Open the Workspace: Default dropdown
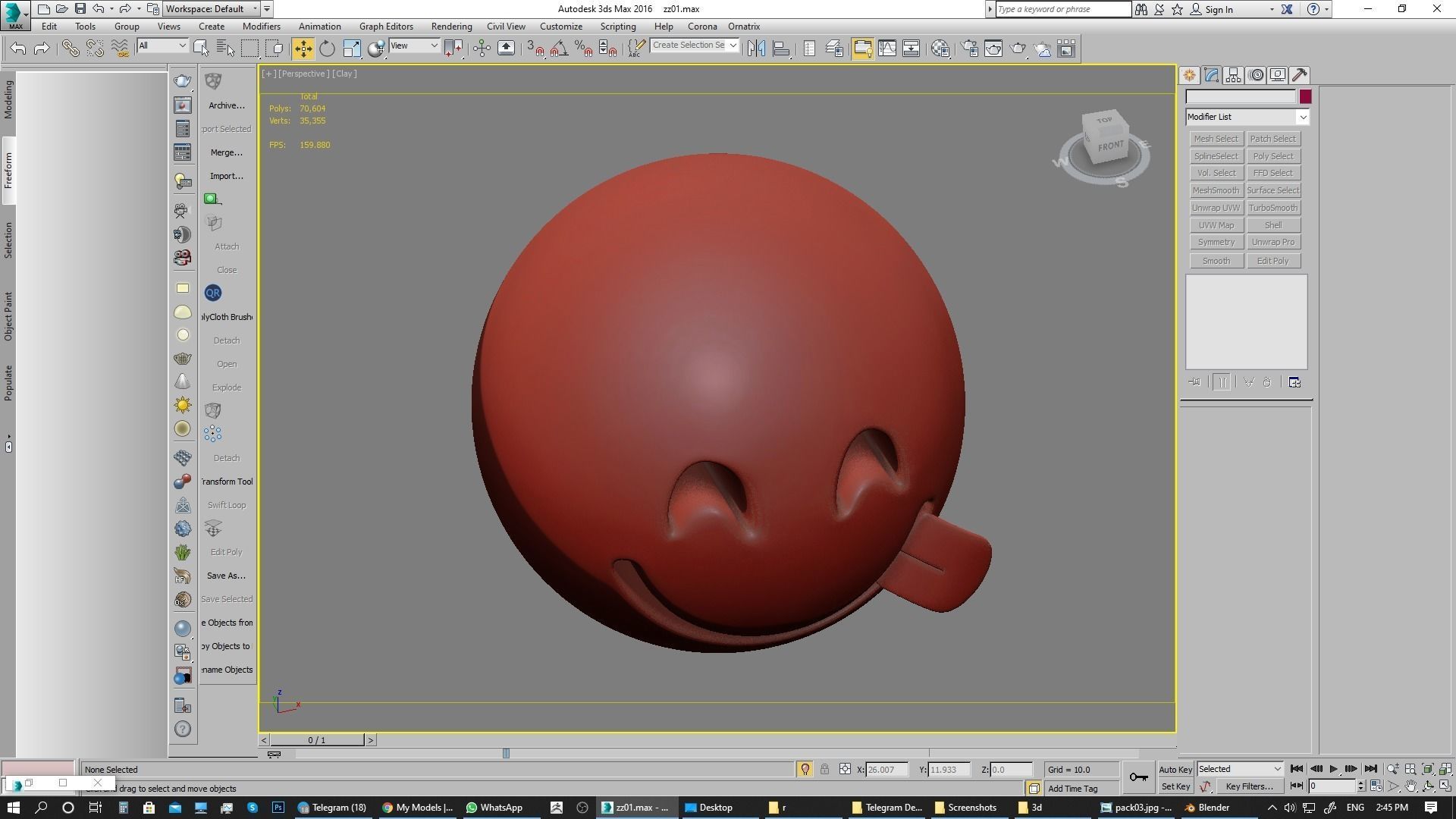The height and width of the screenshot is (819, 1456). point(212,9)
